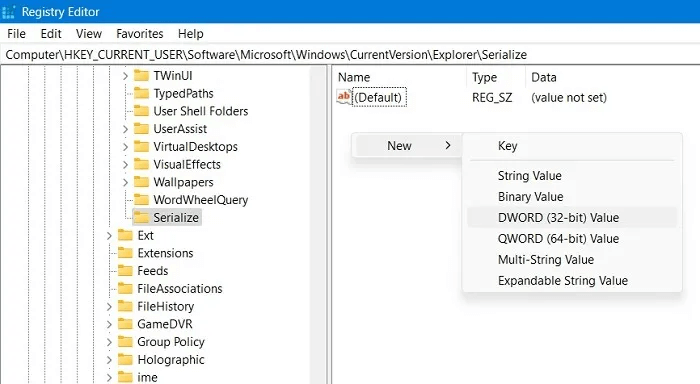Expand the VisualEffects key
The width and height of the screenshot is (700, 384).
click(x=125, y=165)
